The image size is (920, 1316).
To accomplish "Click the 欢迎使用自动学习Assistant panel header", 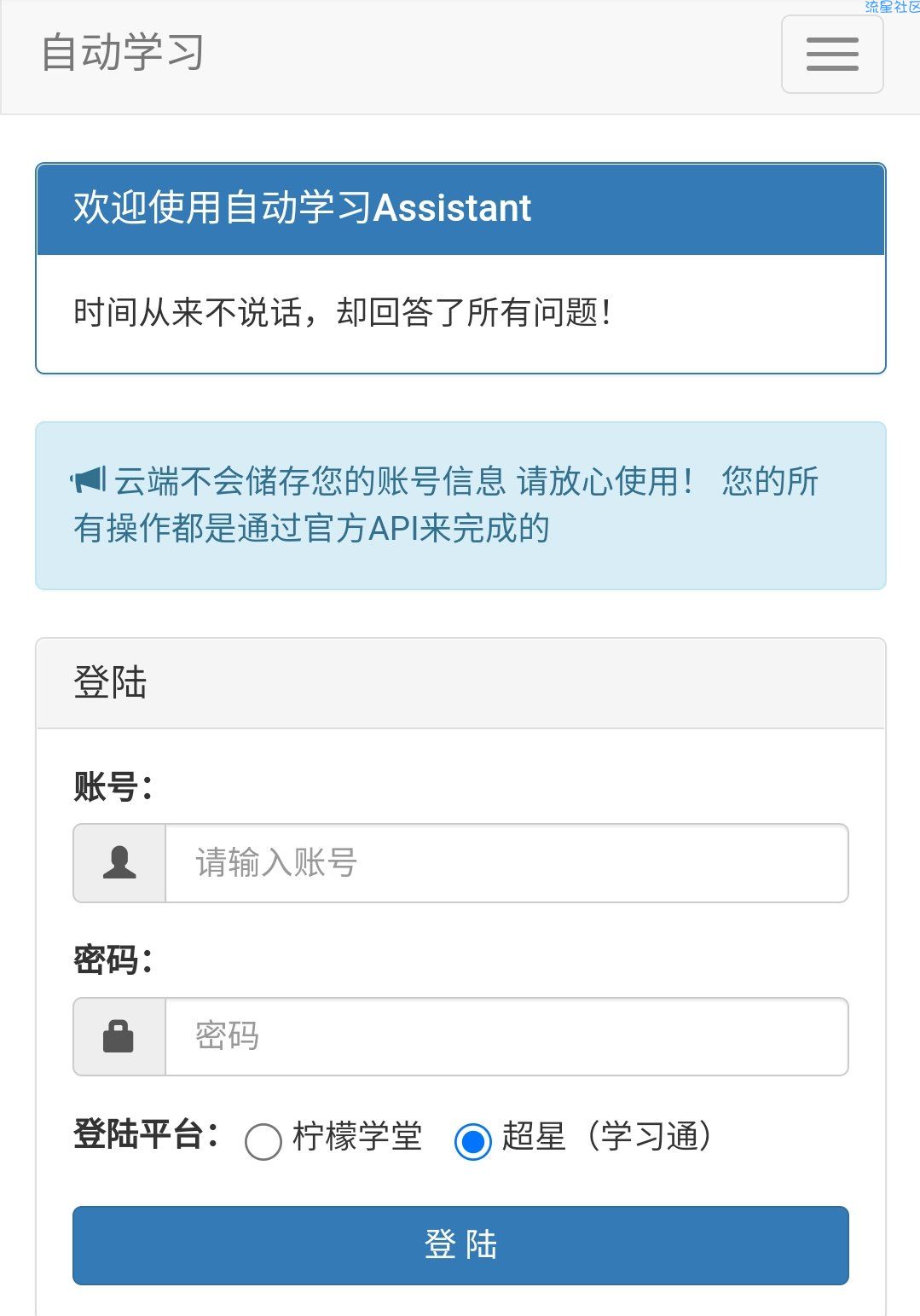I will pyautogui.click(x=460, y=209).
